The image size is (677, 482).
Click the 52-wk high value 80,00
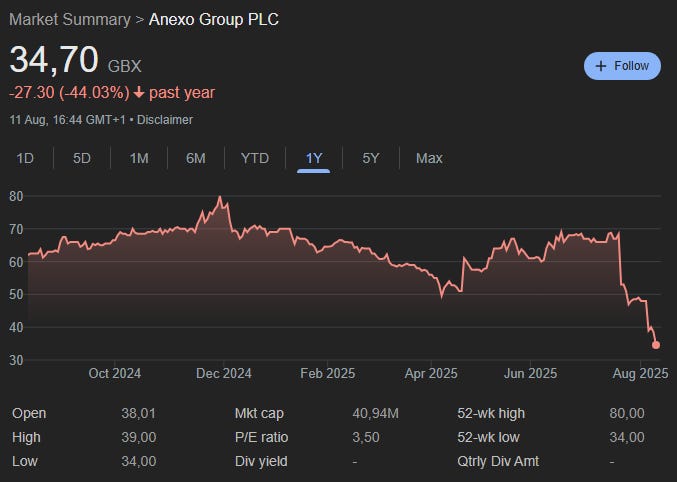click(627, 413)
